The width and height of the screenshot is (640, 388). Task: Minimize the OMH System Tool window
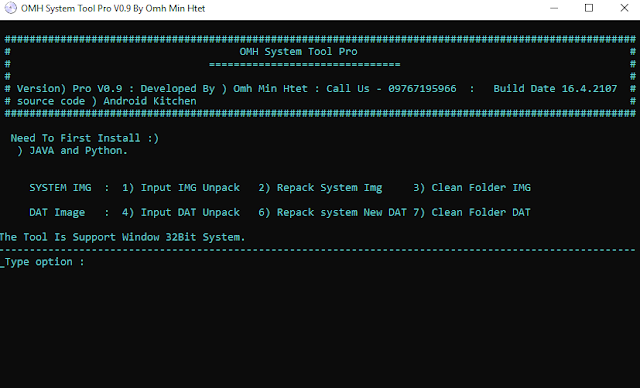point(554,8)
